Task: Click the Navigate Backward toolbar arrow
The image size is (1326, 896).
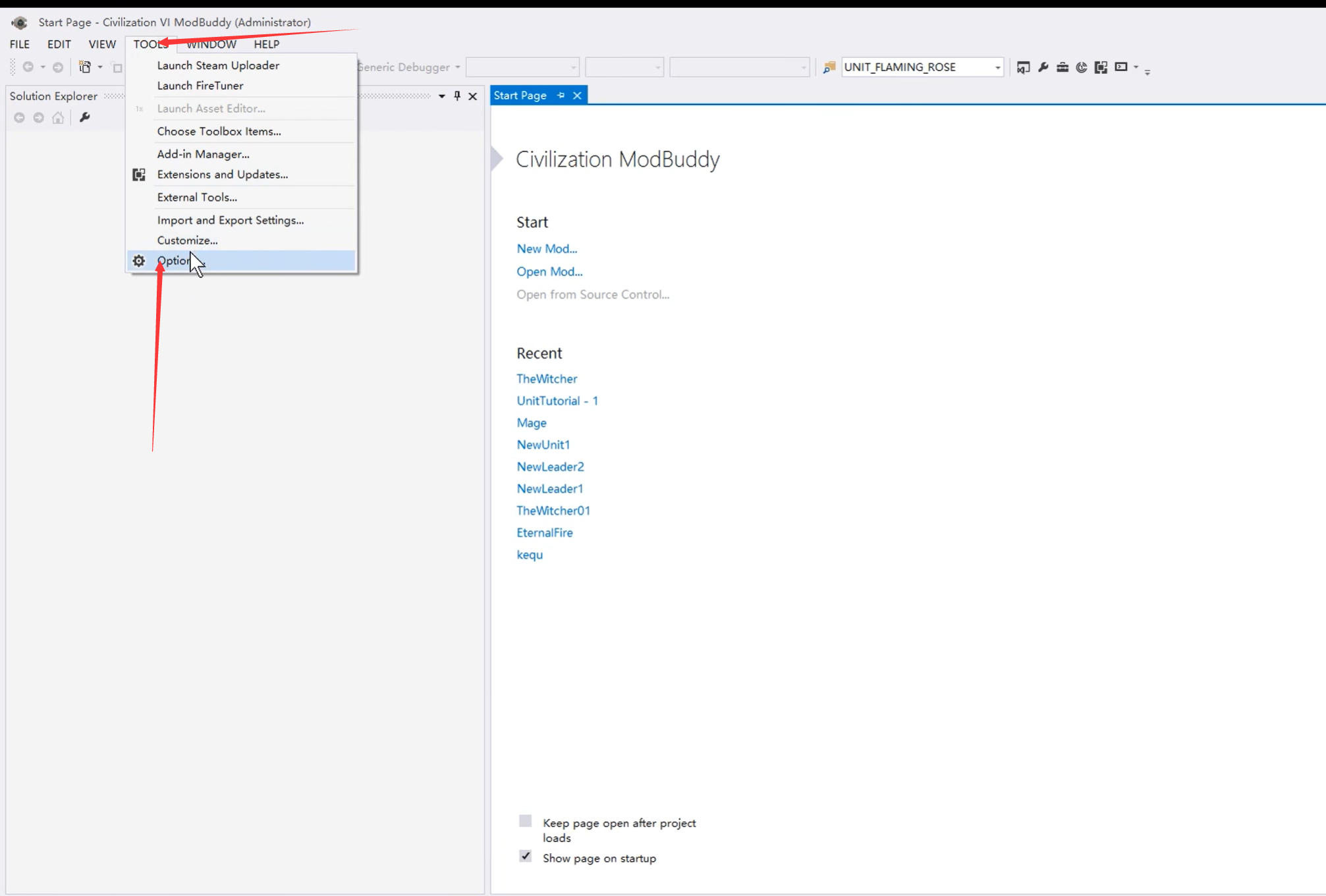Action: coord(28,67)
